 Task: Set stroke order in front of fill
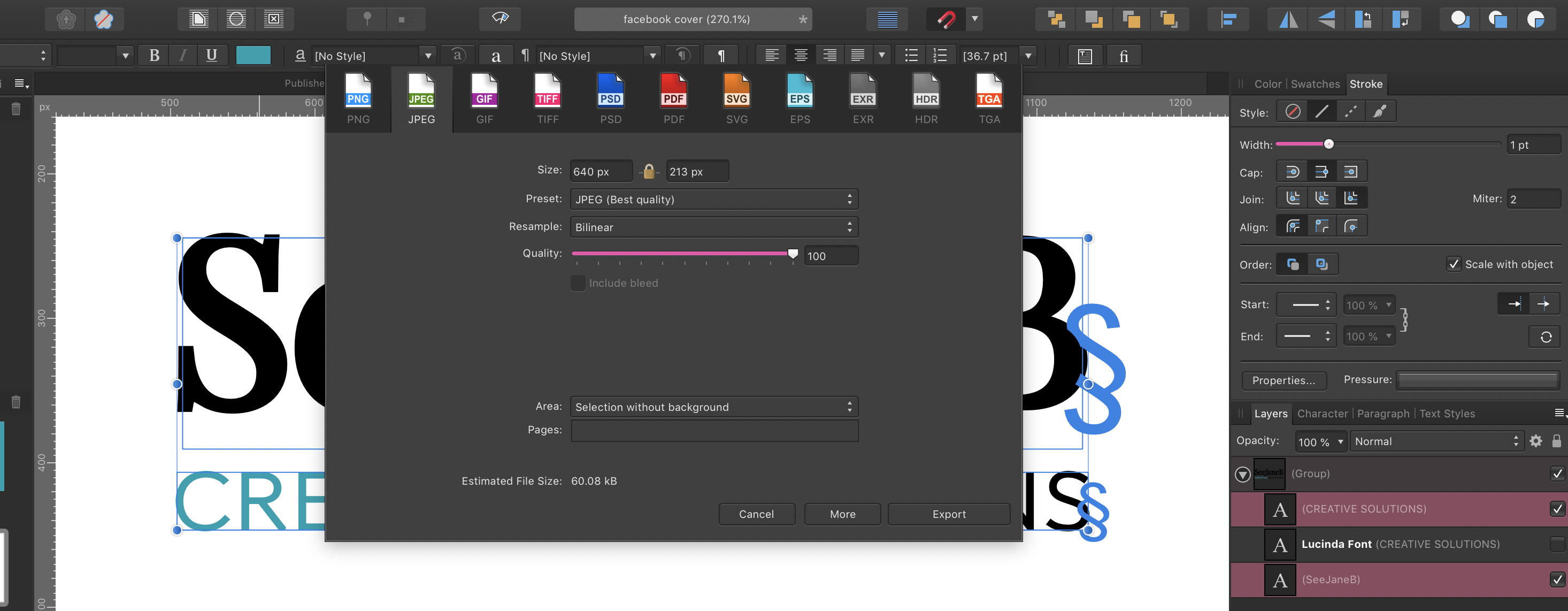coord(1322,264)
